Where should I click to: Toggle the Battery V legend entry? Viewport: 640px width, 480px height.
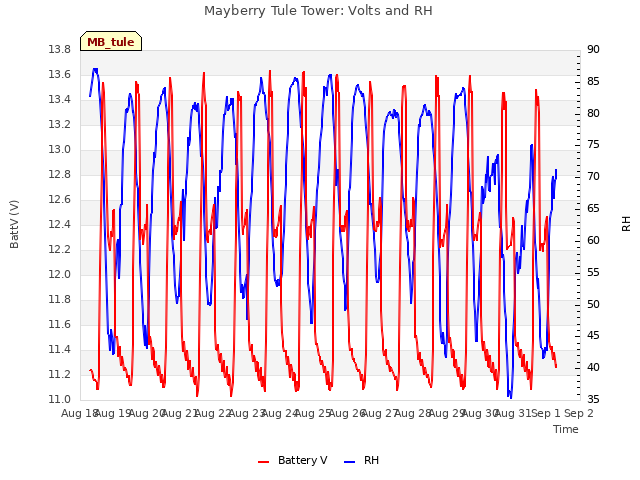pos(293,460)
